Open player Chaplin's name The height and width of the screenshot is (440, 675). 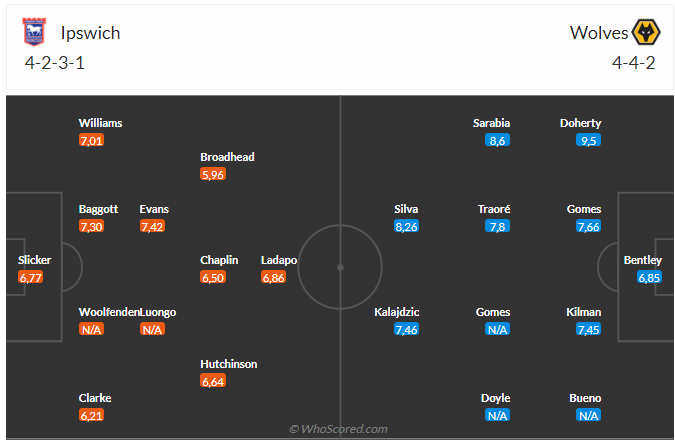pos(219,260)
